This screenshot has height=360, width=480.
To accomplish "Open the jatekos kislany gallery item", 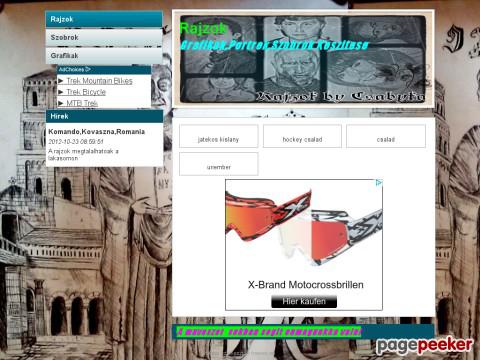I will tap(219, 136).
